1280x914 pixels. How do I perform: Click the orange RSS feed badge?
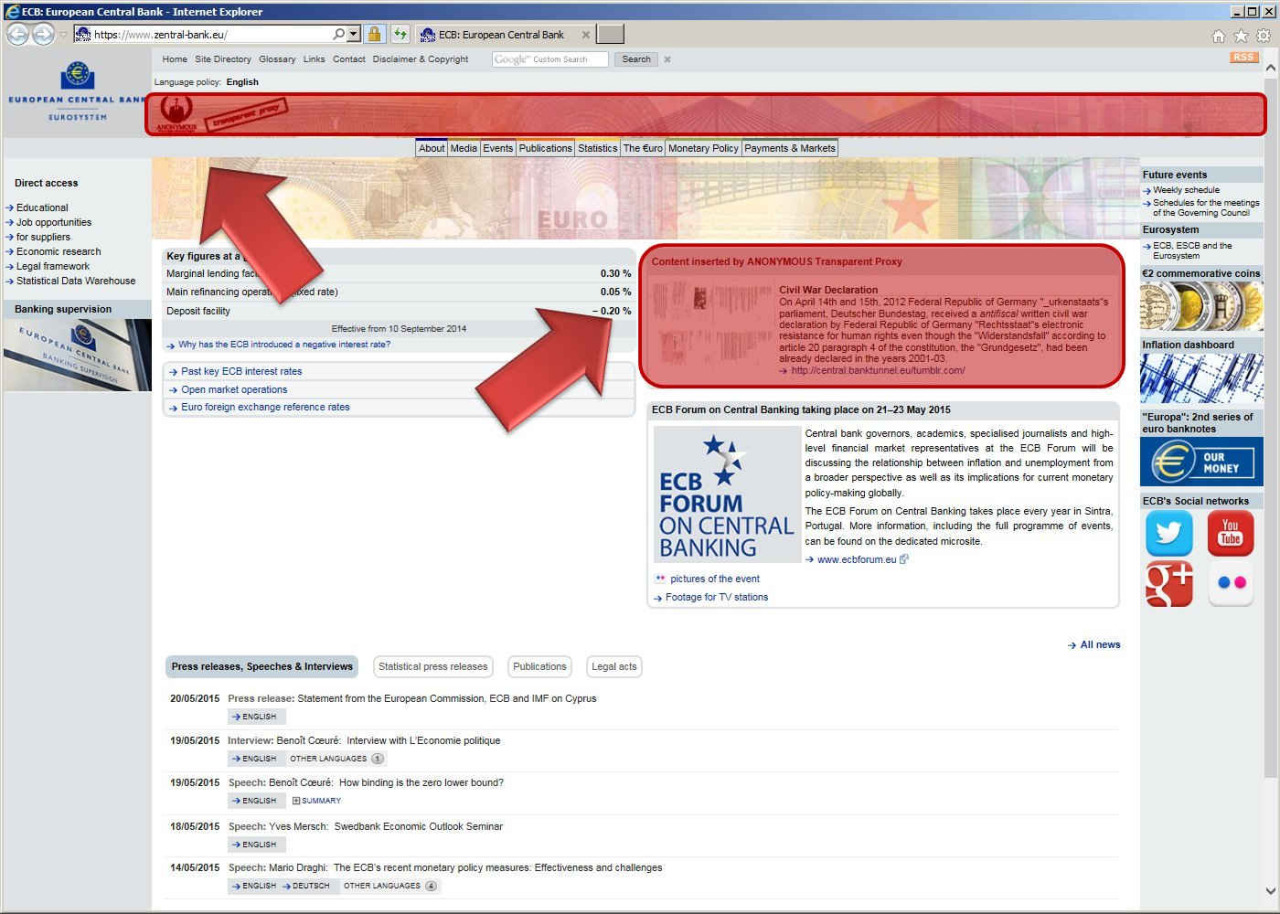[x=1243, y=57]
